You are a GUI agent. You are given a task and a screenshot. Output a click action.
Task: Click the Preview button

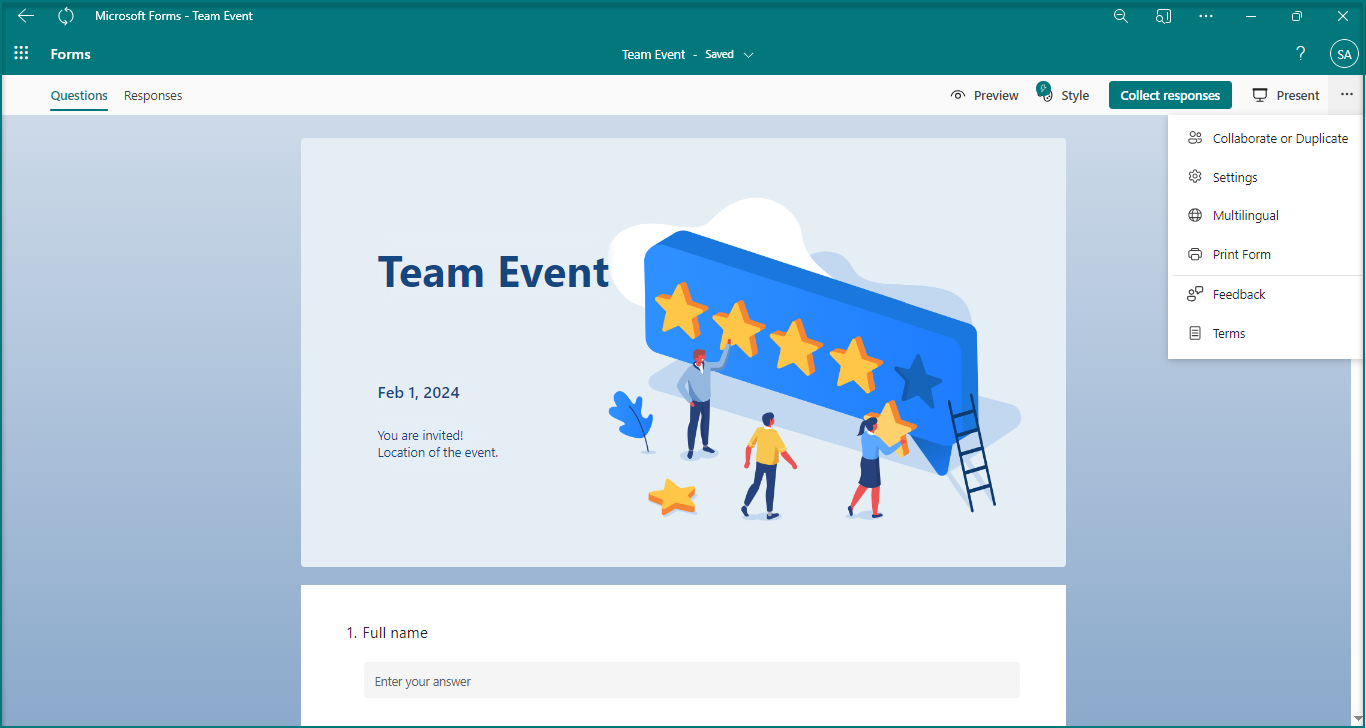985,96
